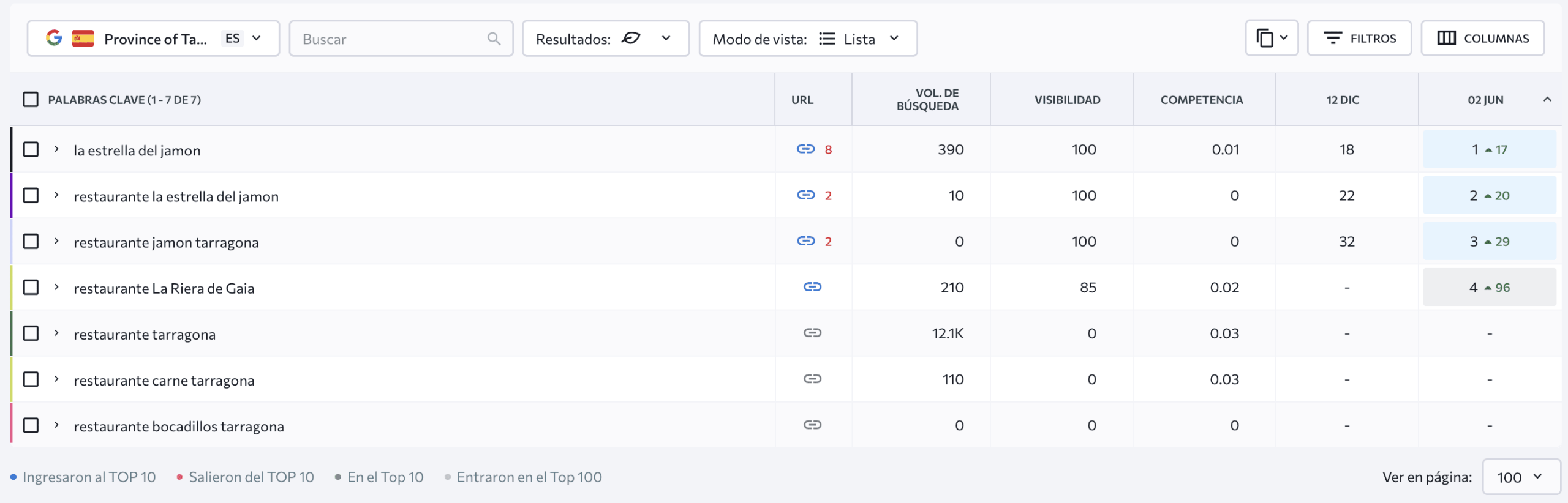Expand restaurante La Riera de Gaia row
Screen dimensions: 1568x503
pyautogui.click(x=56, y=286)
